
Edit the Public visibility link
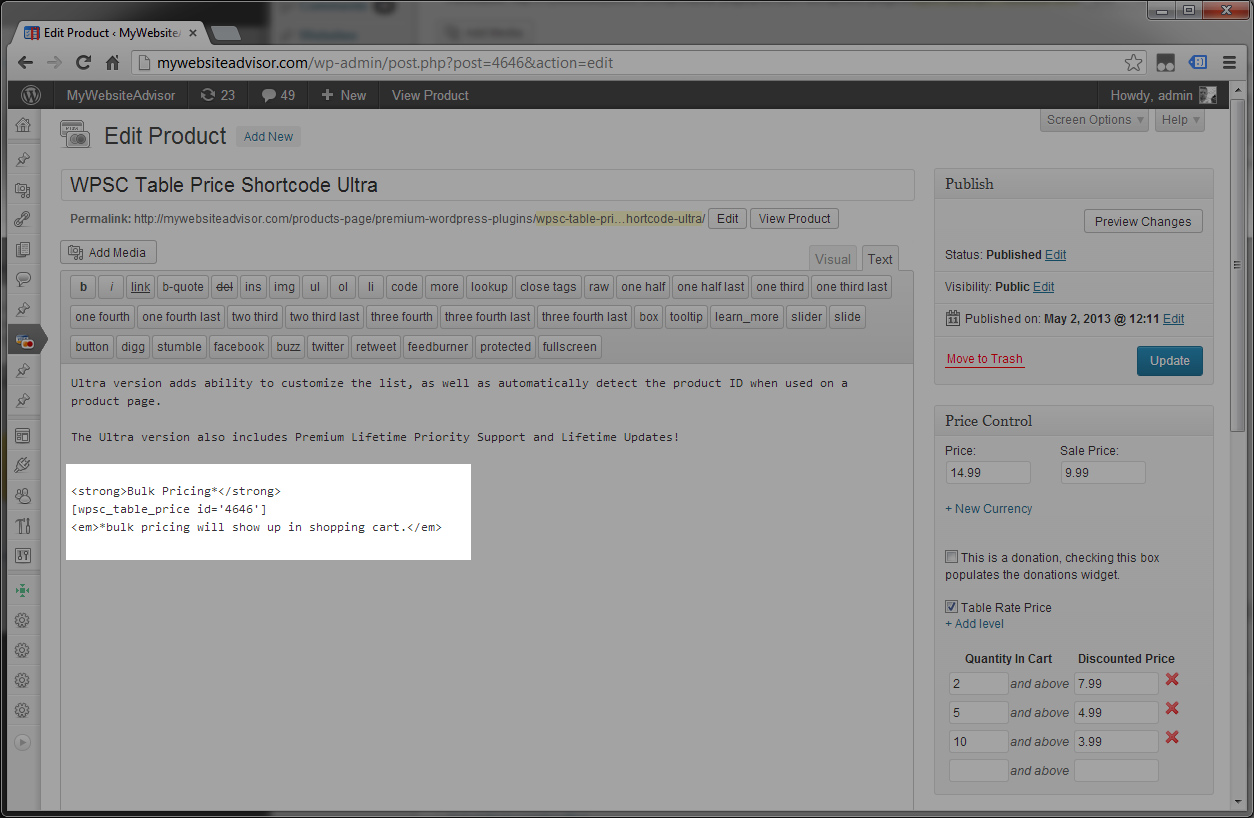coord(1044,287)
